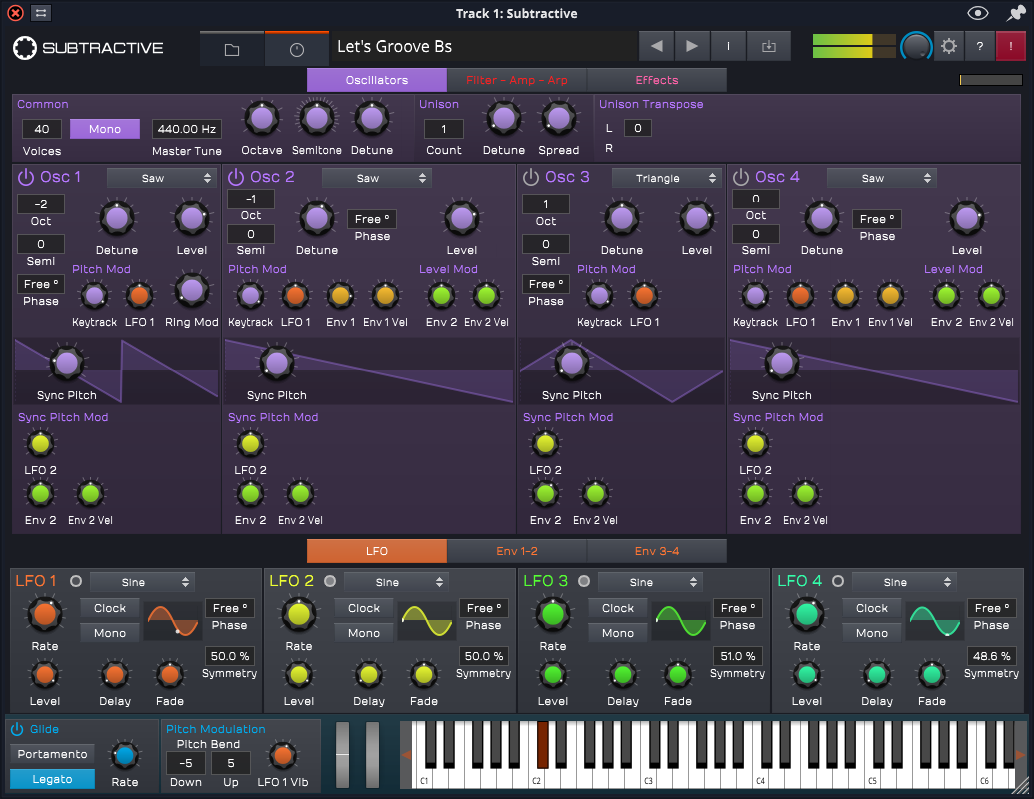Save the preset with download icon

pyautogui.click(x=769, y=46)
